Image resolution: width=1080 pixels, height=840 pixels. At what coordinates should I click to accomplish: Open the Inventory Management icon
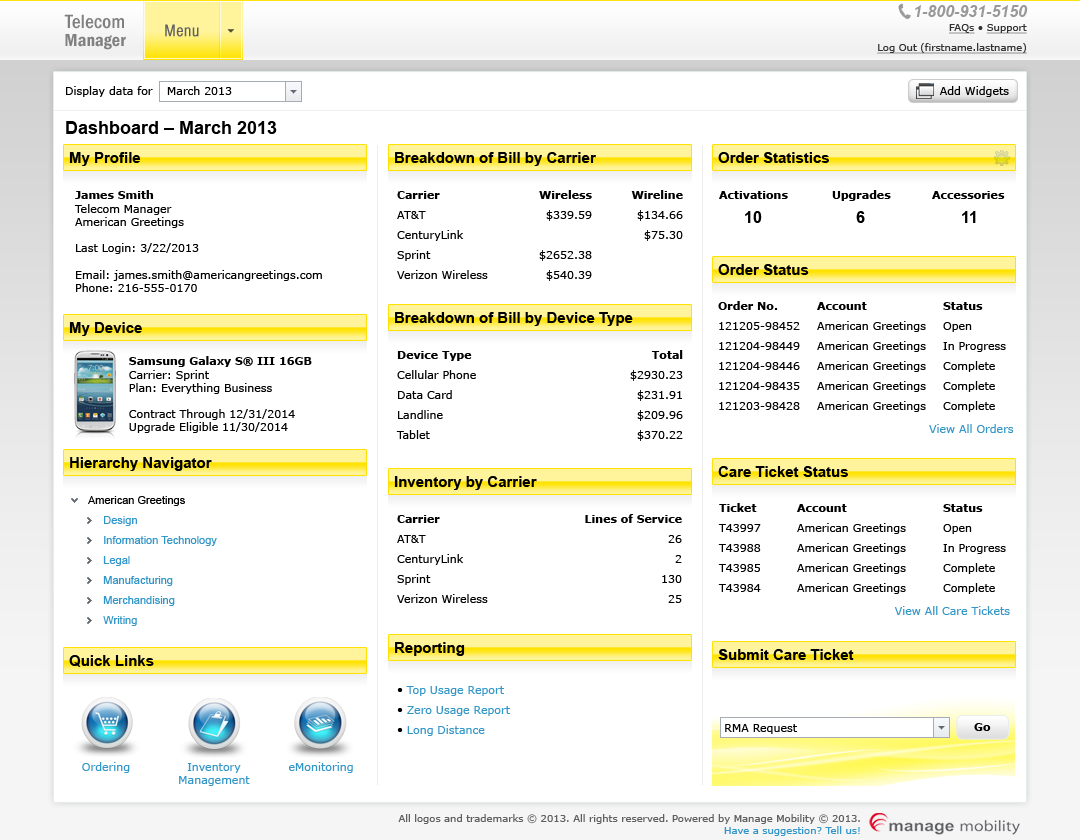pos(214,725)
